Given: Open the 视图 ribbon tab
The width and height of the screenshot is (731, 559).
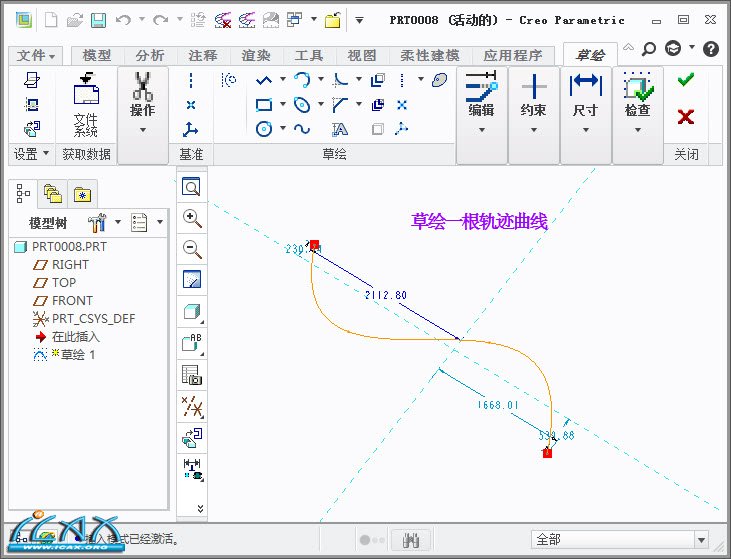Looking at the screenshot, I should pos(363,56).
